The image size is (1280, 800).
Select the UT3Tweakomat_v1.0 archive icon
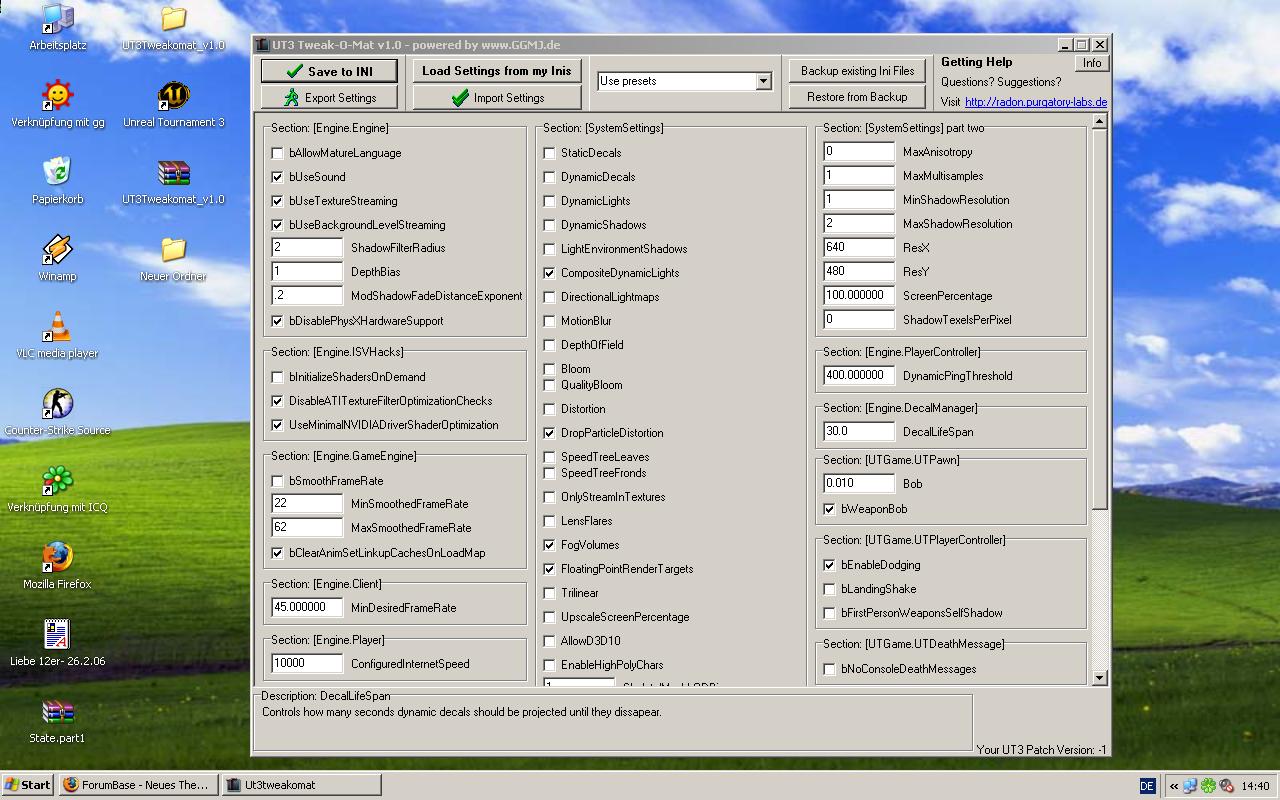pos(173,181)
